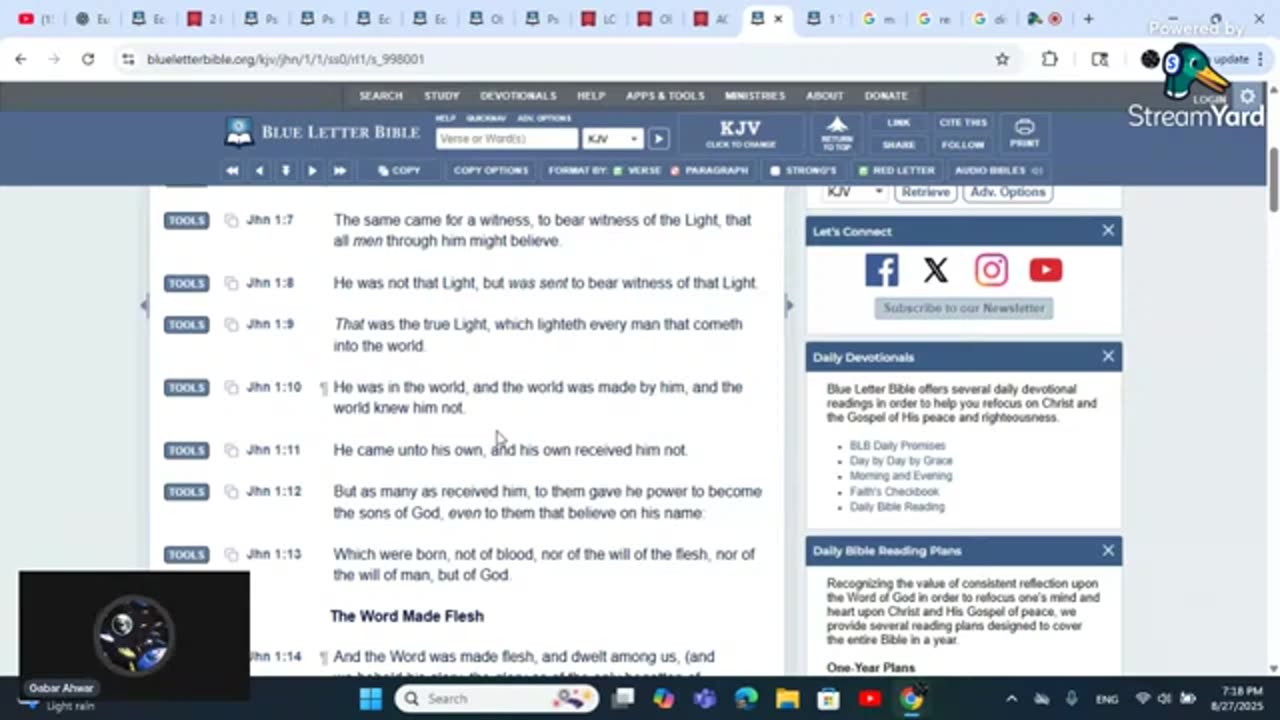The image size is (1280, 720).
Task: Click the Retrieve button
Action: tap(925, 192)
